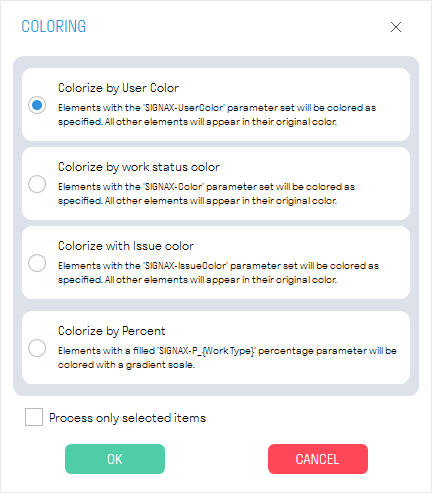Click the red CANCEL button
This screenshot has width=432, height=493.
[318, 459]
